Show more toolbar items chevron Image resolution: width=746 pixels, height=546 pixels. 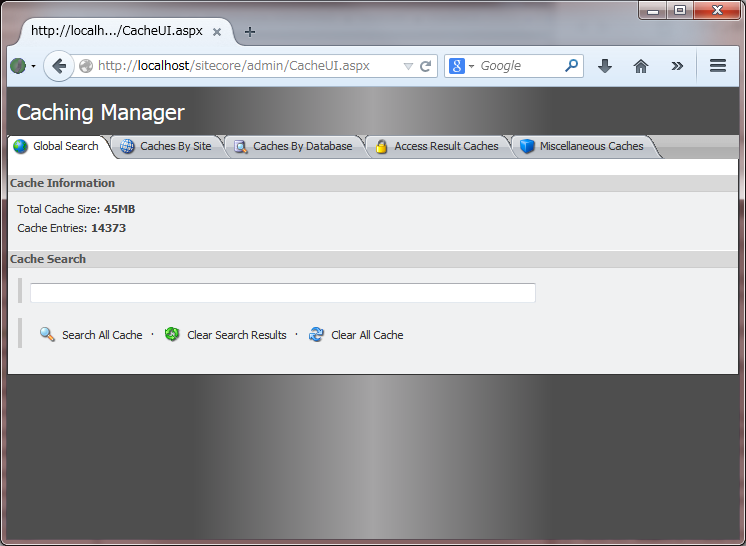tap(677, 66)
